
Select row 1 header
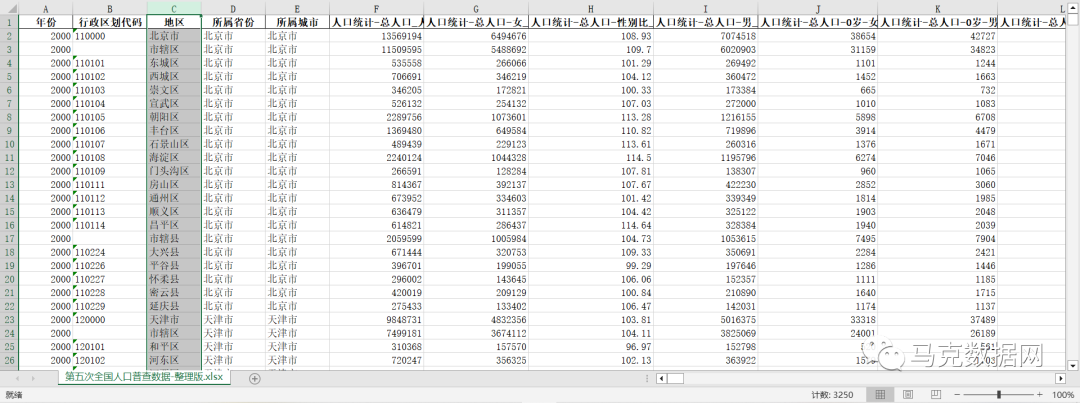coord(9,22)
